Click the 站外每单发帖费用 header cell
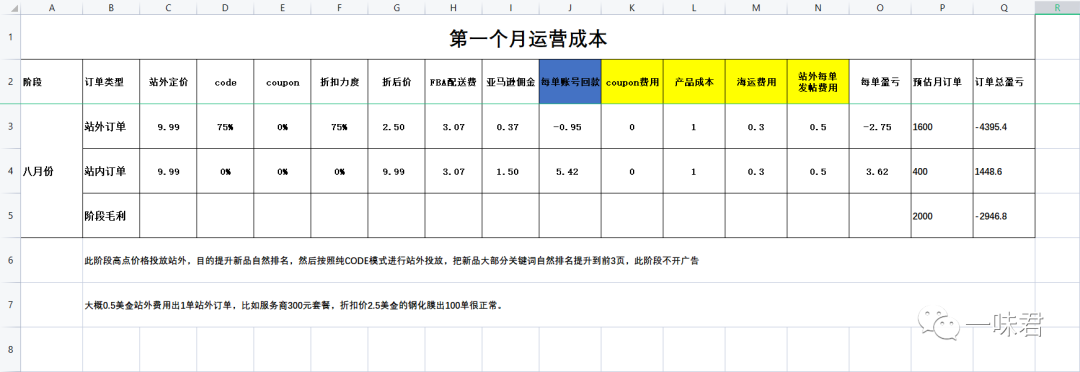 (818, 81)
